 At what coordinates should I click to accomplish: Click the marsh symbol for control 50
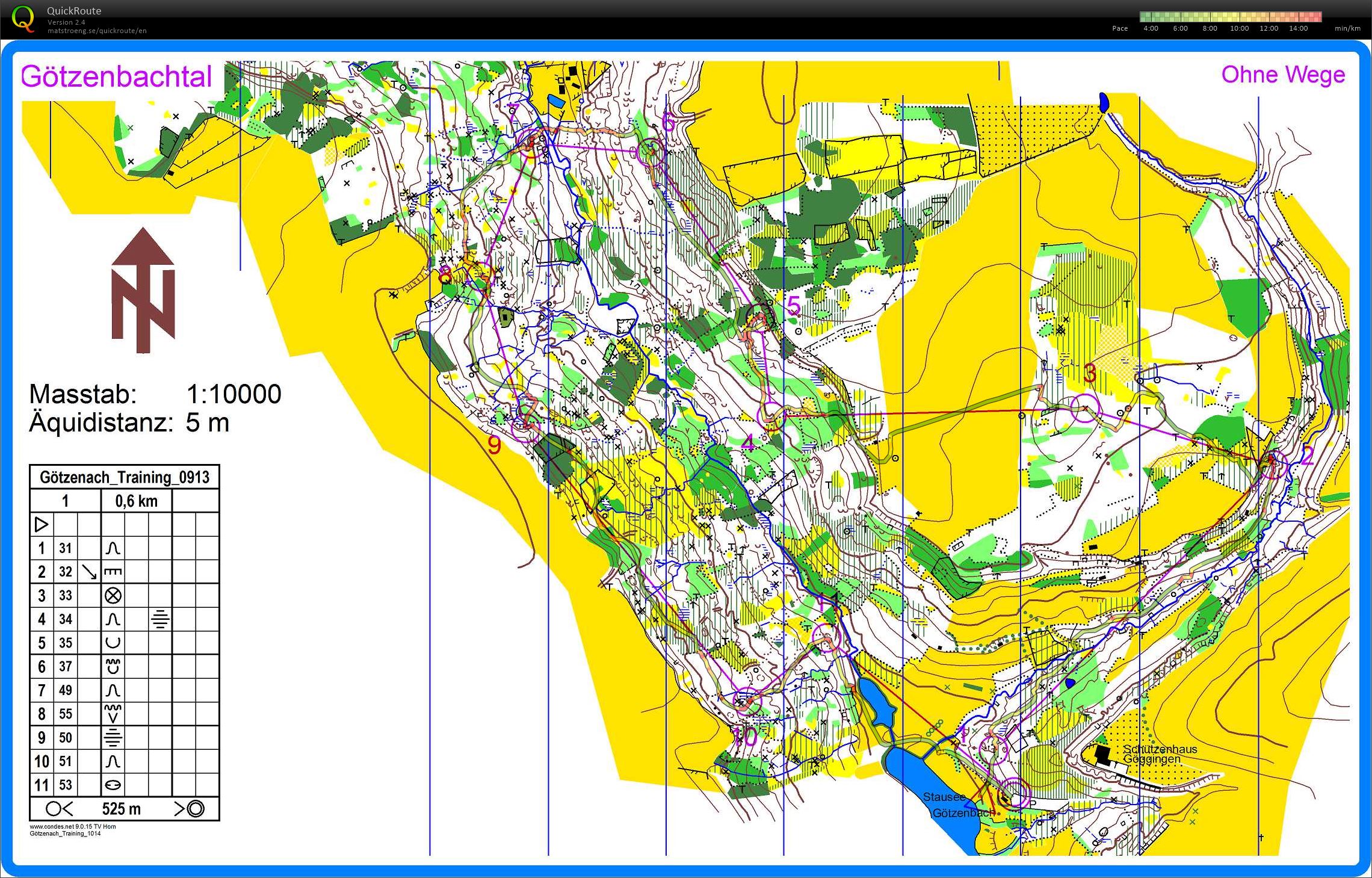tap(113, 737)
